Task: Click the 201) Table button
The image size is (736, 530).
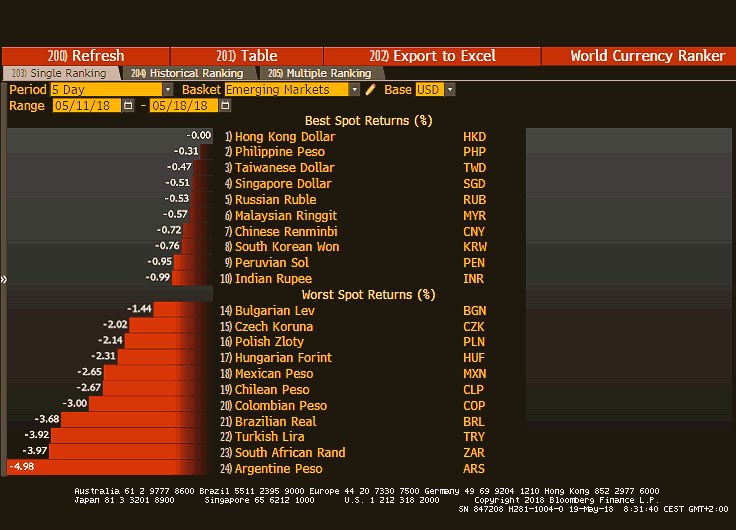Action: pyautogui.click(x=247, y=56)
